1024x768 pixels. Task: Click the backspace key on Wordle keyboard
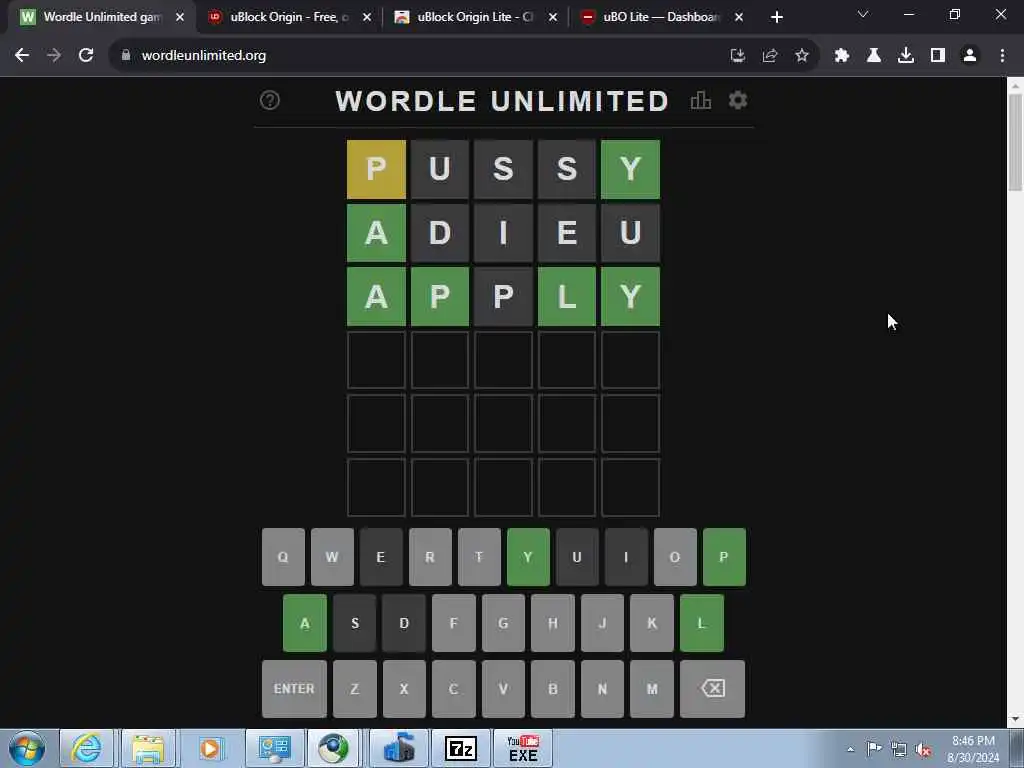[x=712, y=688]
